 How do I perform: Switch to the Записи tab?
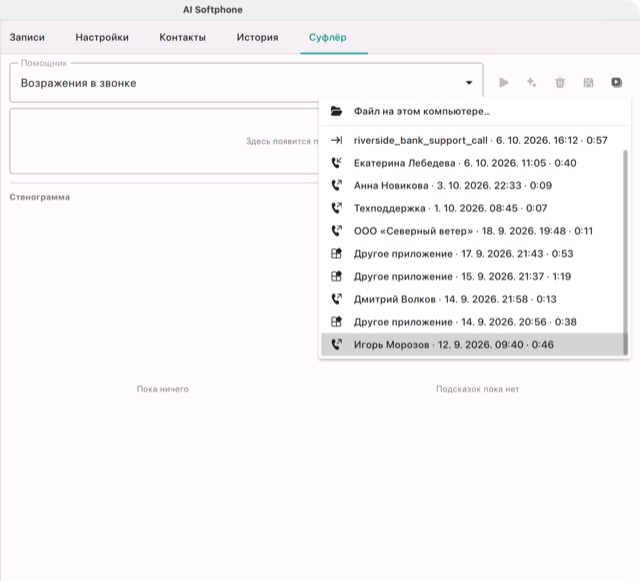pyautogui.click(x=27, y=37)
